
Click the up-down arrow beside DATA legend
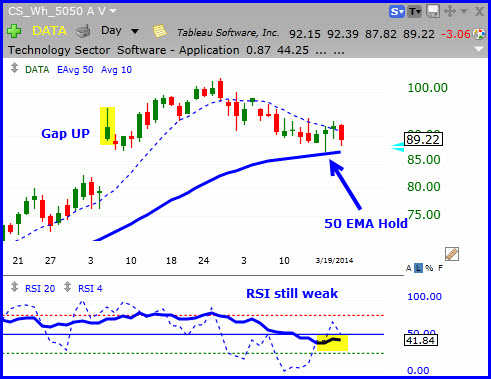(14, 68)
